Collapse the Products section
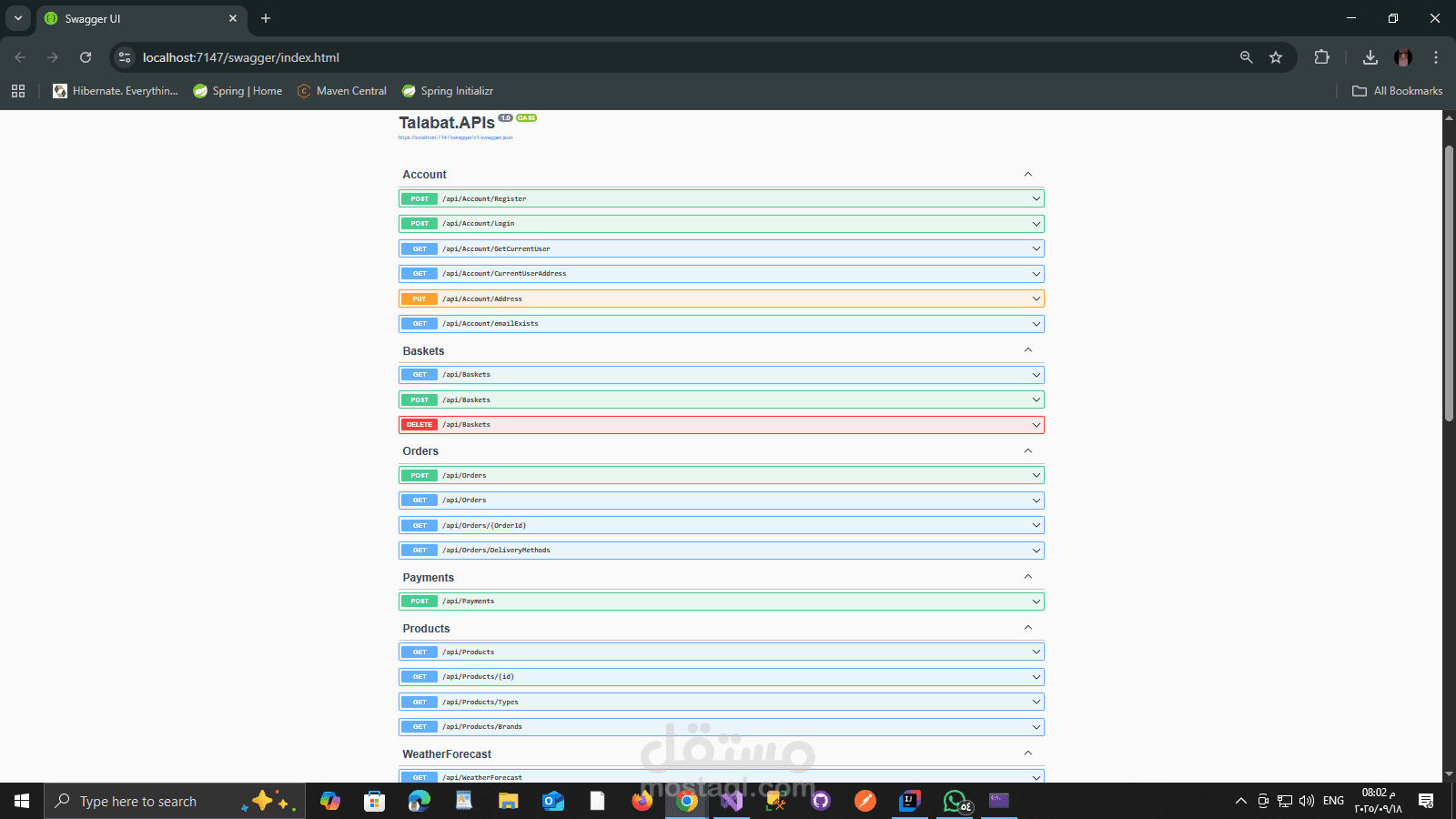This screenshot has width=1456, height=819. tap(1028, 628)
